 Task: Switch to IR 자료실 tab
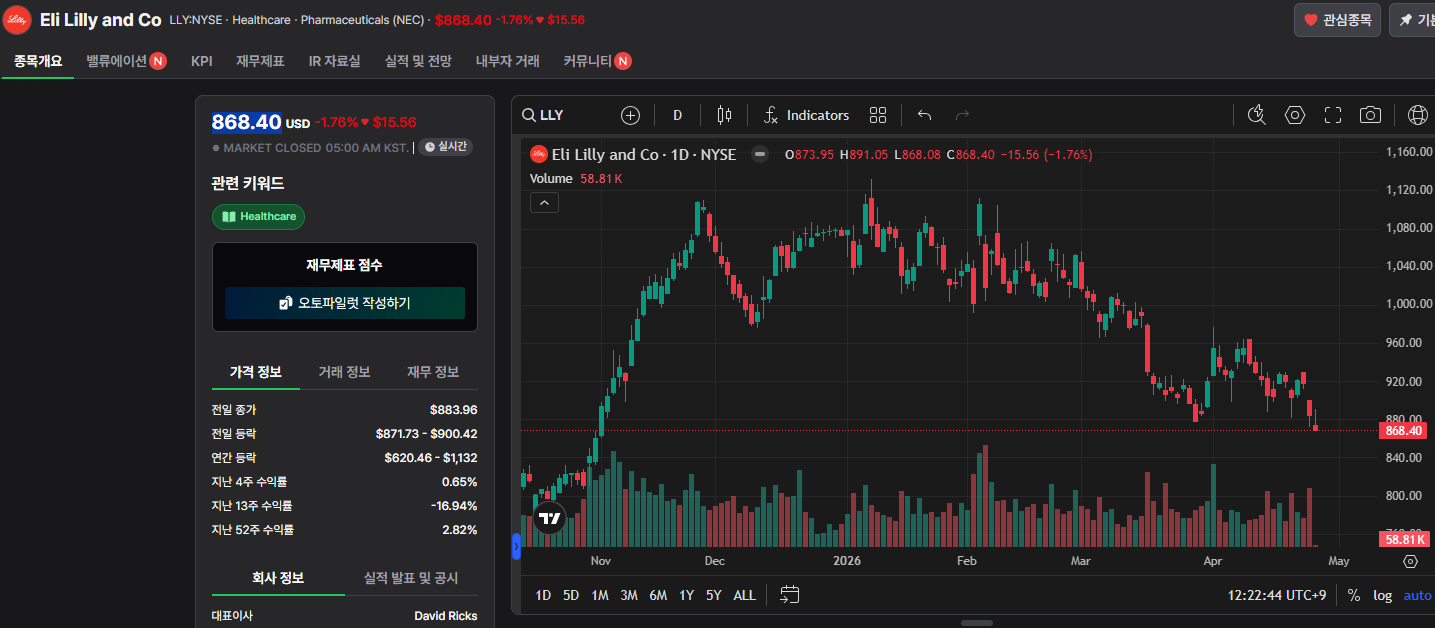coord(334,61)
